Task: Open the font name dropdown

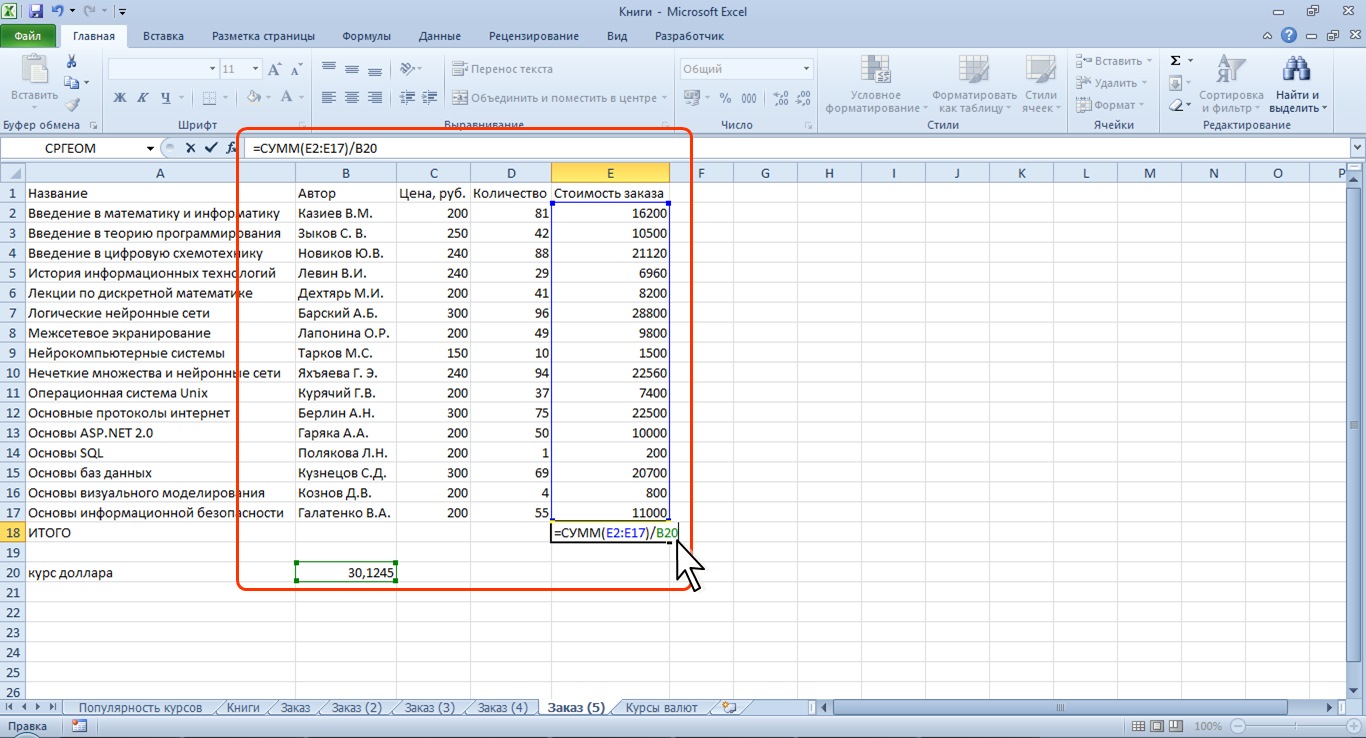Action: [212, 69]
